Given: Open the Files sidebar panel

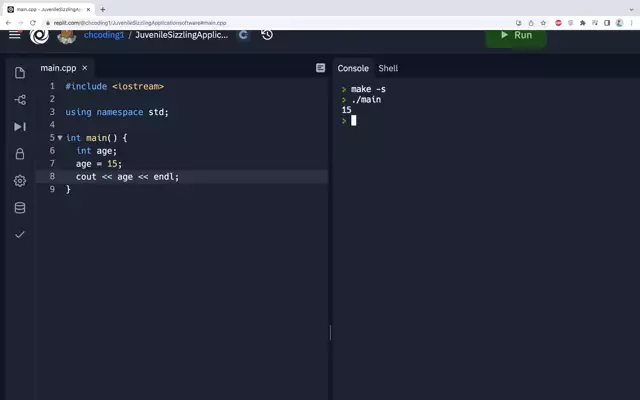Looking at the screenshot, I should (x=20, y=73).
